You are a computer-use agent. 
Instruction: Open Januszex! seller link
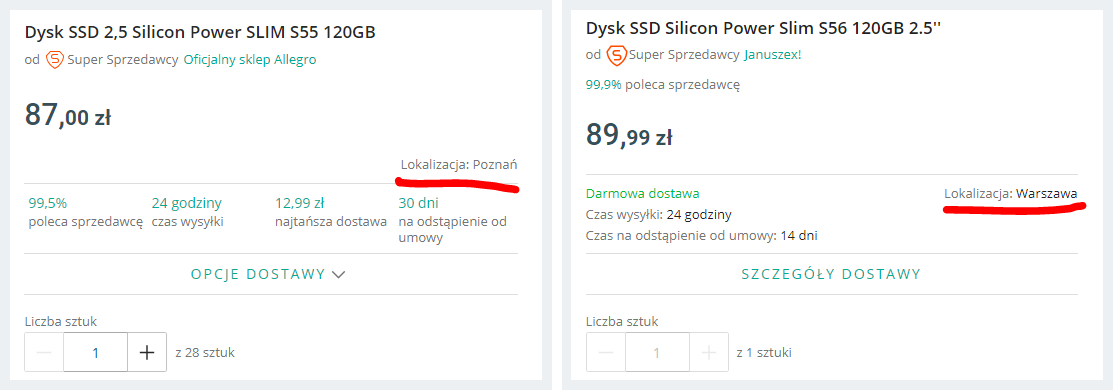point(772,54)
